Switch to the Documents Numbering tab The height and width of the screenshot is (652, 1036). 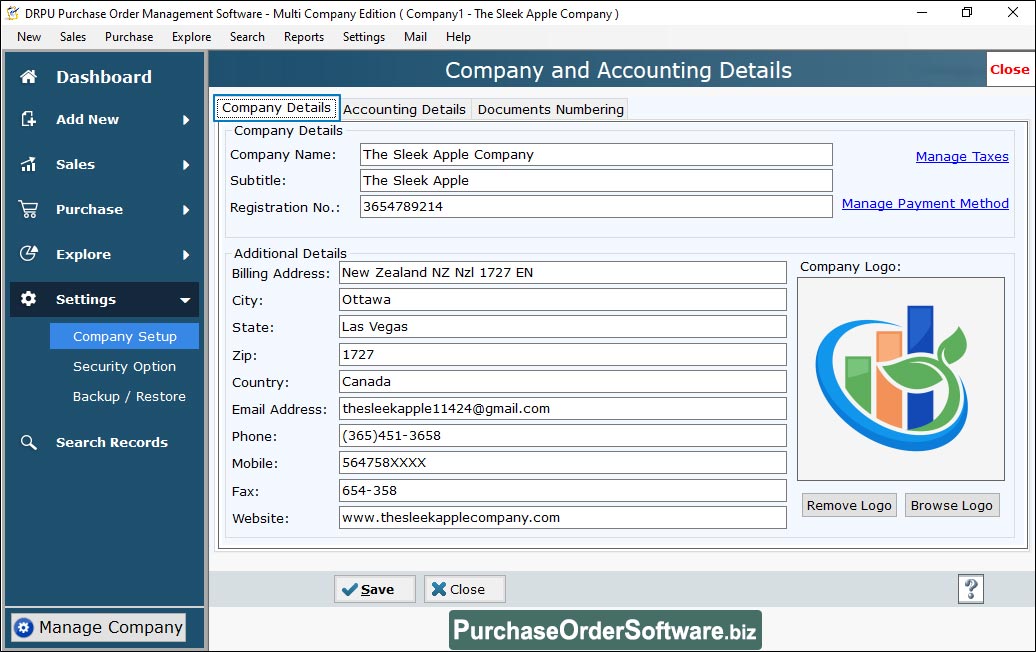(x=550, y=110)
